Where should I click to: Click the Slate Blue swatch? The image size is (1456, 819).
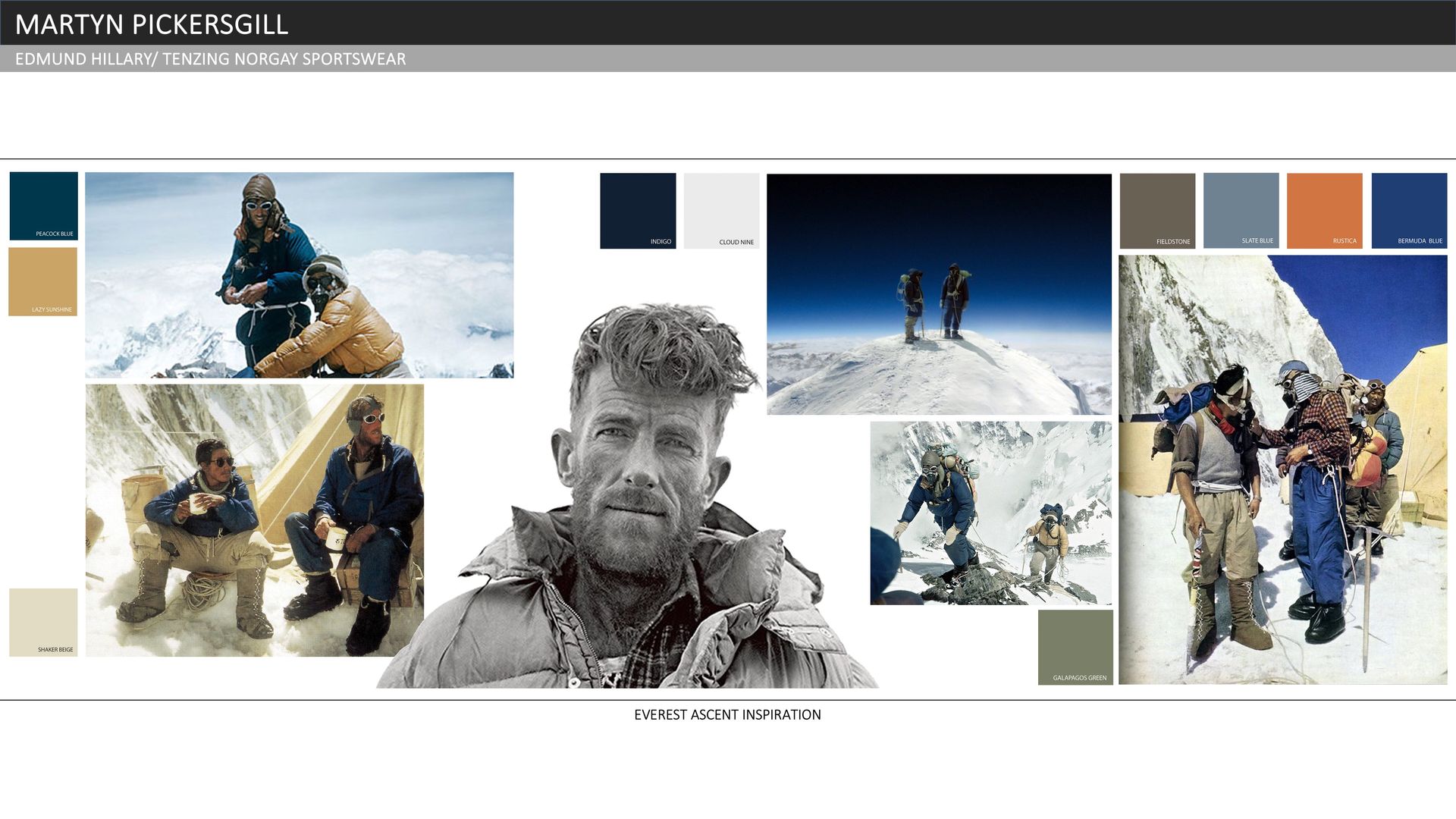1241,210
